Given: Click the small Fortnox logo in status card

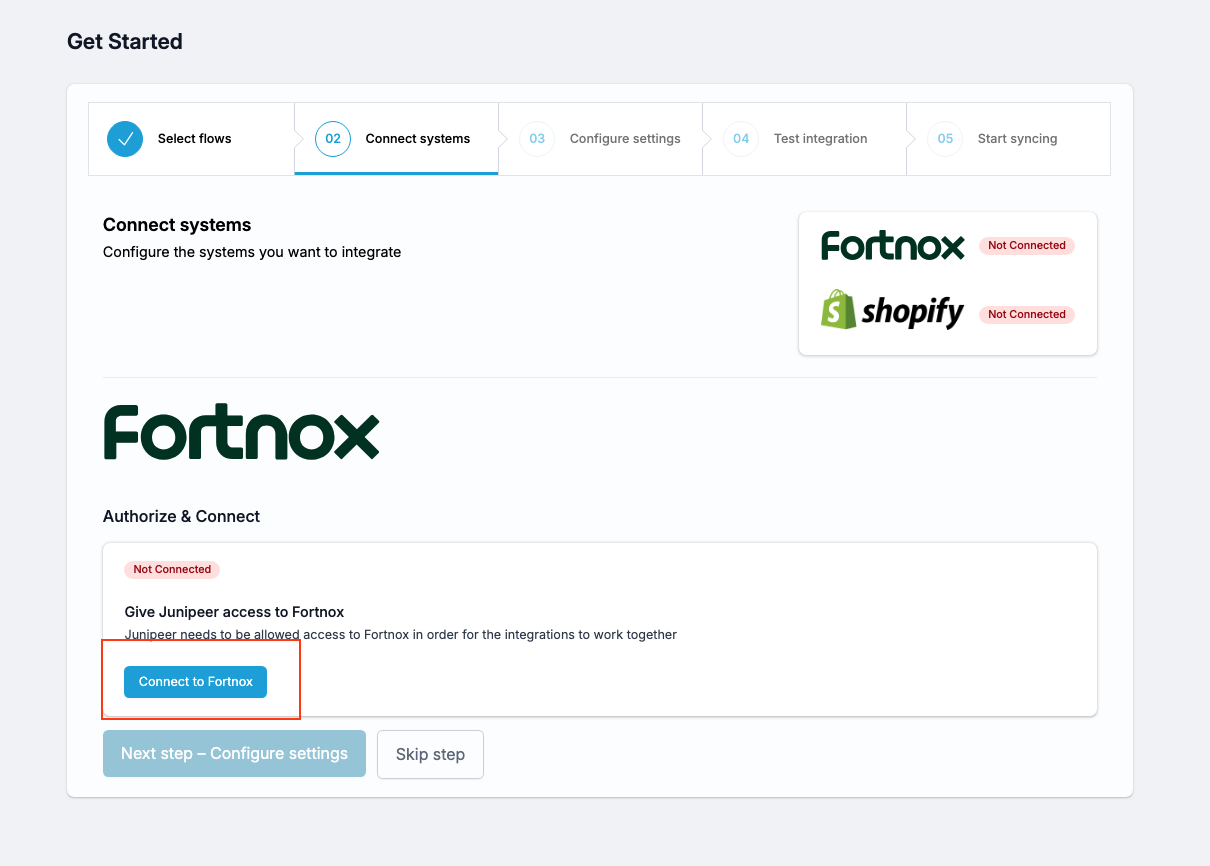Looking at the screenshot, I should coord(893,245).
